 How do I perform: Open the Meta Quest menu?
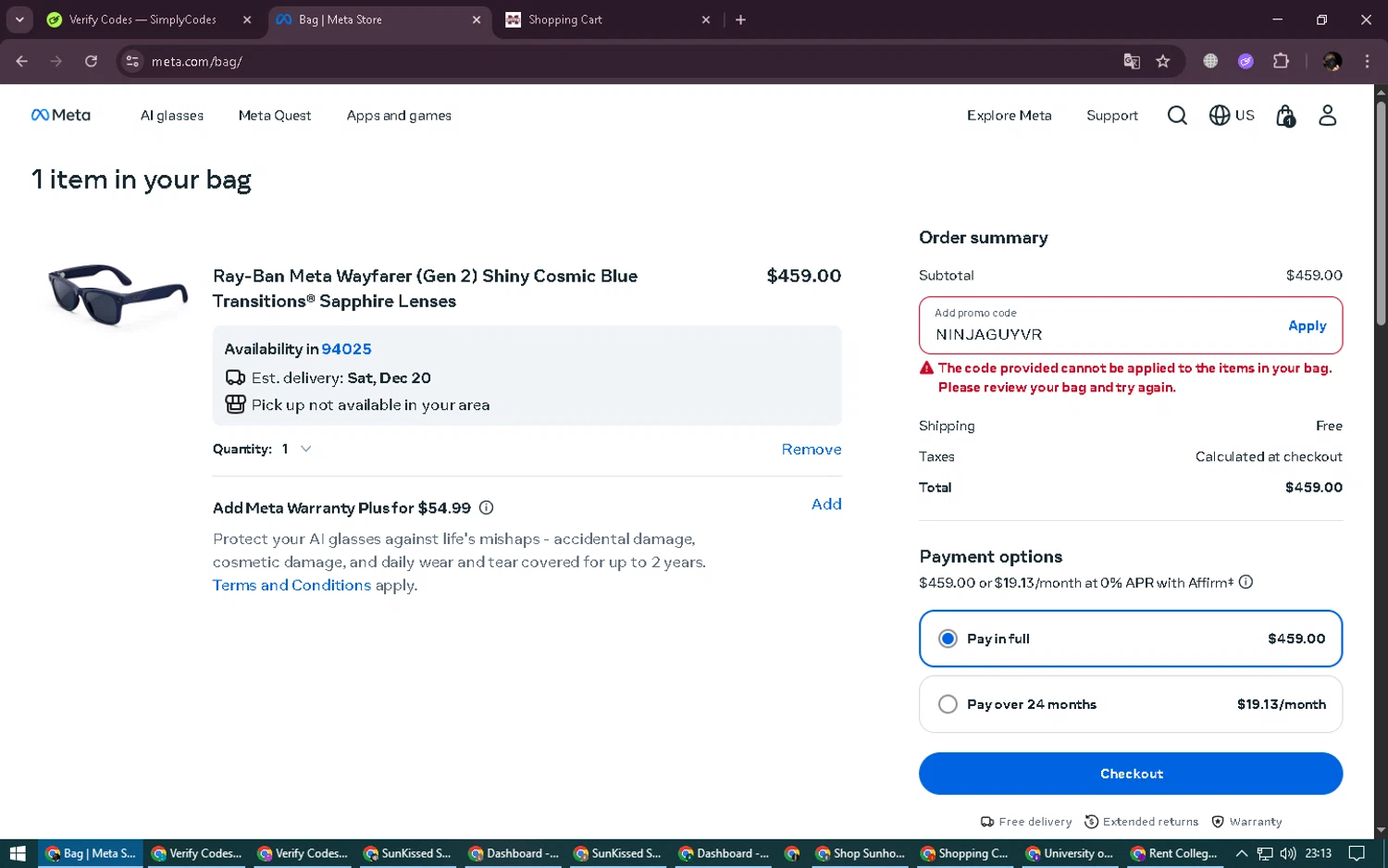(x=275, y=116)
